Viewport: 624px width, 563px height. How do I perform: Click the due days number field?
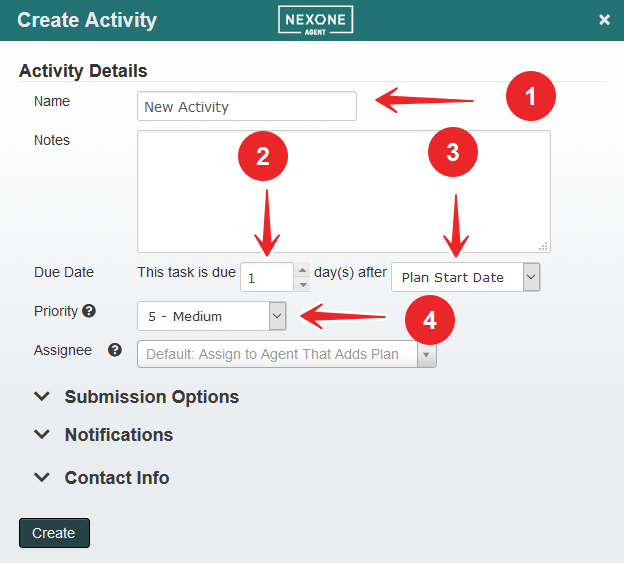[267, 277]
